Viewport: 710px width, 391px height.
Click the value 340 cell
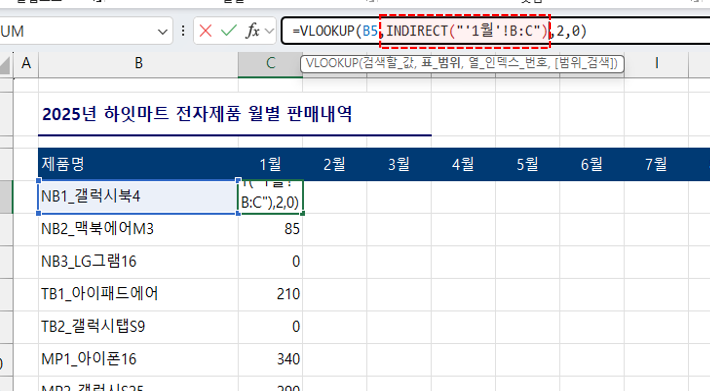pos(270,359)
